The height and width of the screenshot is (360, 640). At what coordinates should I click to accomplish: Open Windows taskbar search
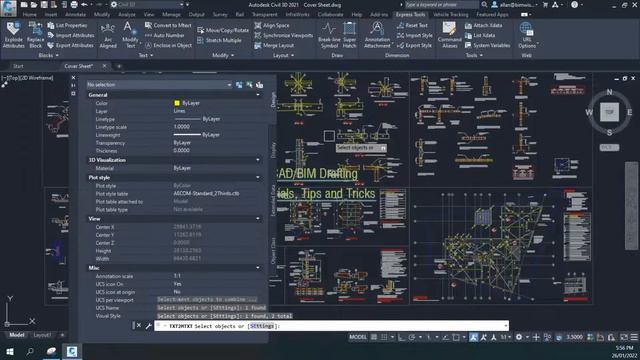click(x=30, y=351)
